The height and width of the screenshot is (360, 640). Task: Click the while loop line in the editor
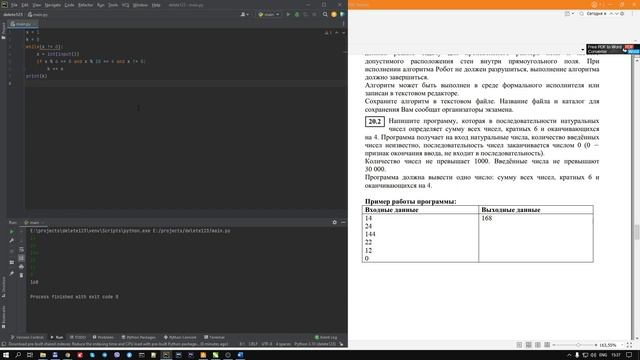[44, 47]
